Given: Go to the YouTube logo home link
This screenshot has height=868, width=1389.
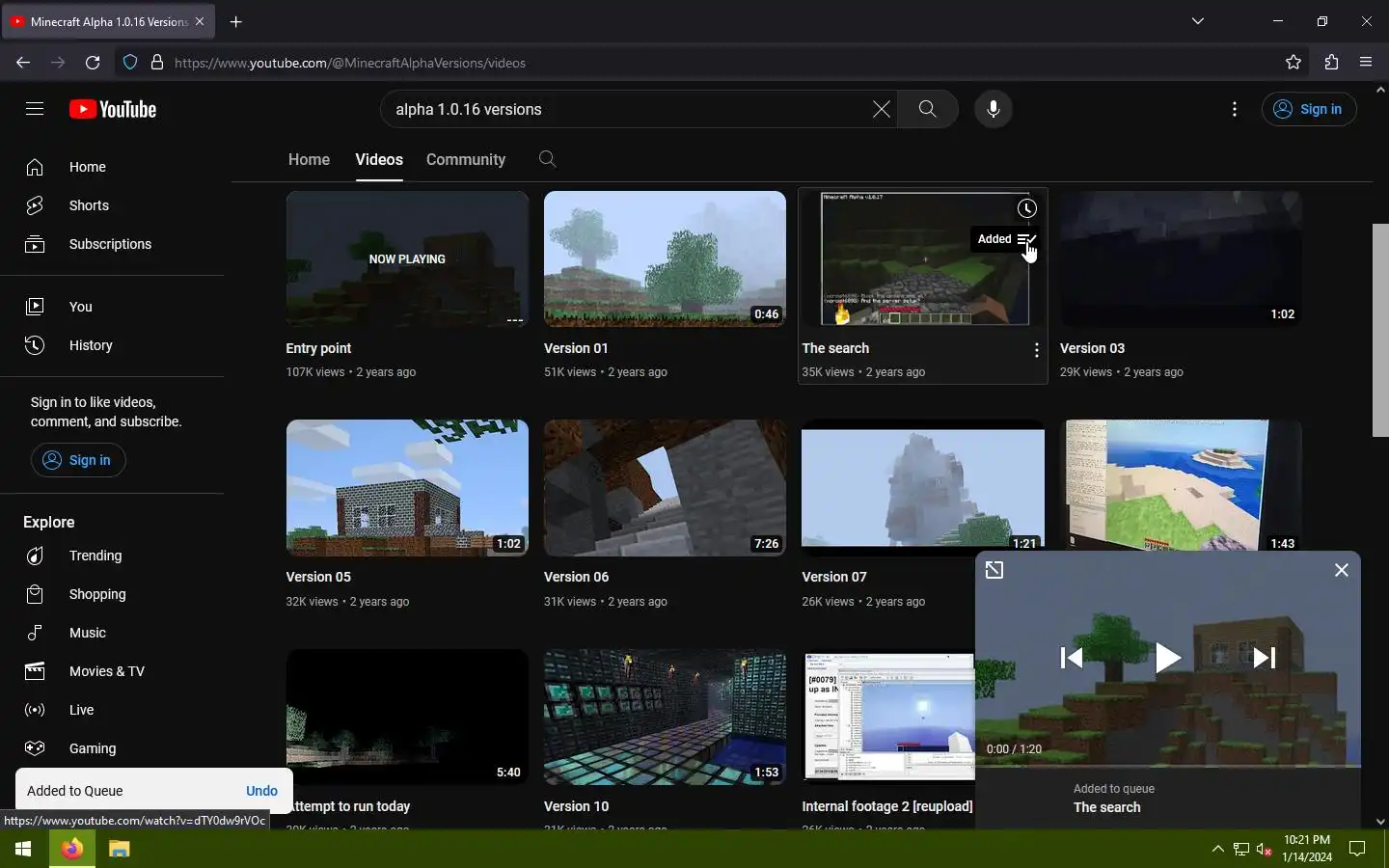Looking at the screenshot, I should tap(113, 109).
